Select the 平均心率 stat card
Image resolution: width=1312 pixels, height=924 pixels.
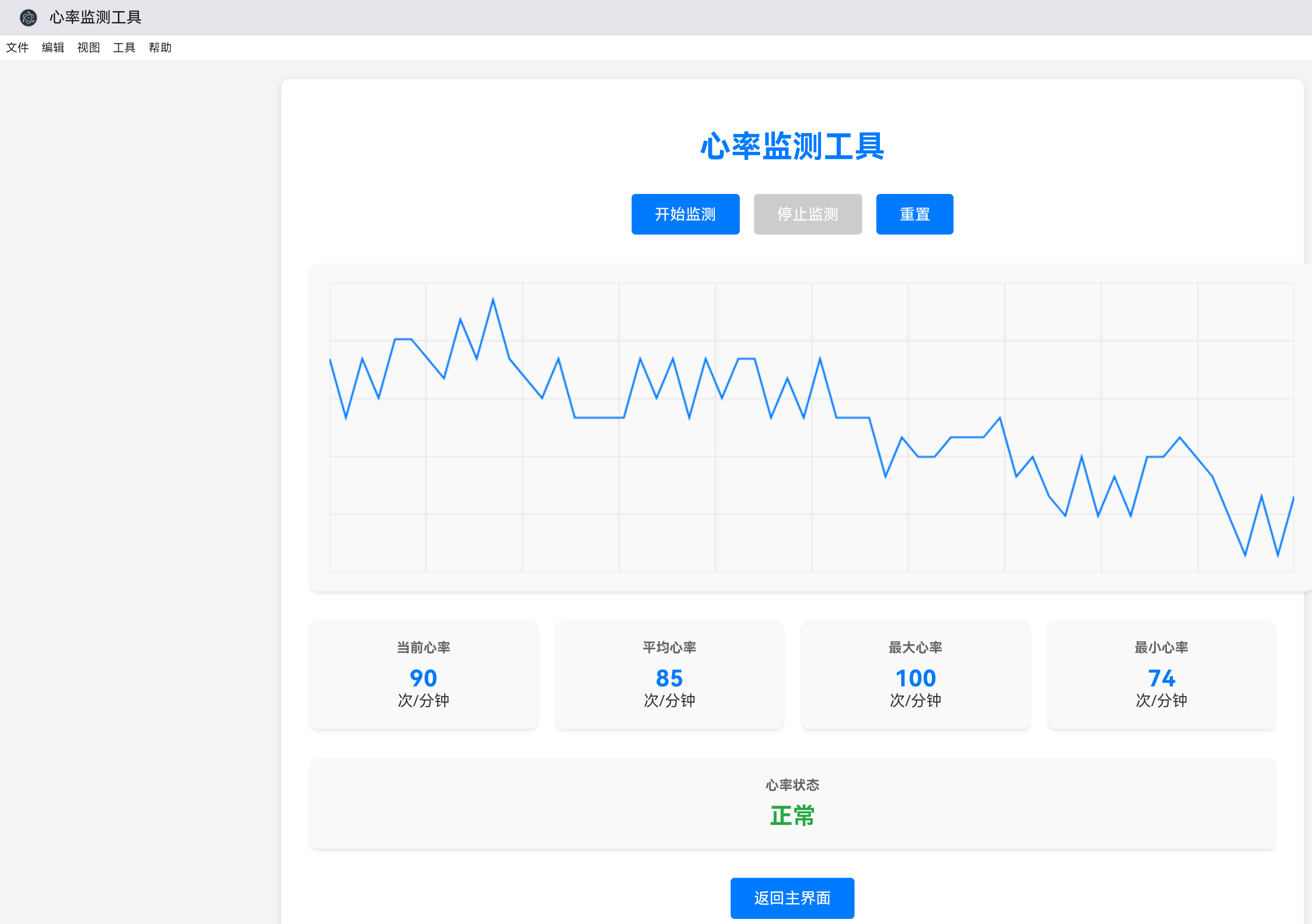point(669,674)
